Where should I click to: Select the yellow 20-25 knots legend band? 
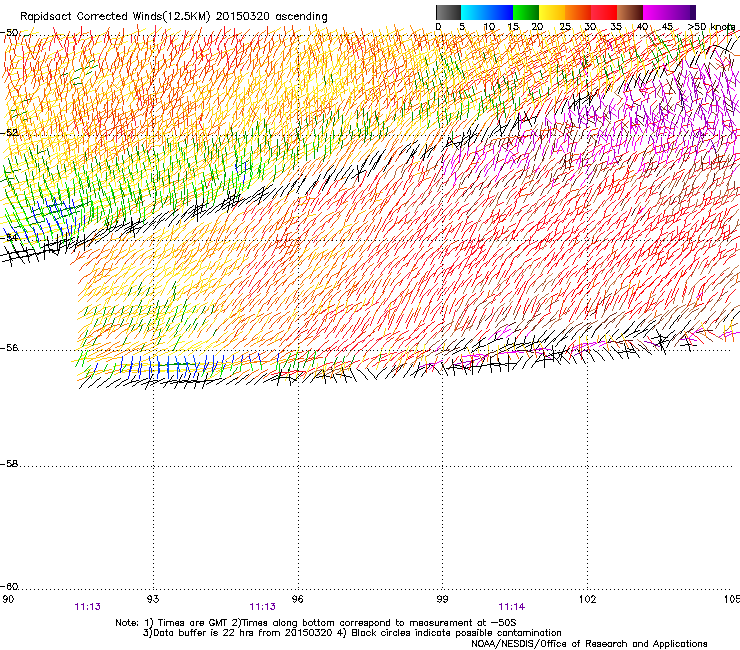tap(552, 12)
